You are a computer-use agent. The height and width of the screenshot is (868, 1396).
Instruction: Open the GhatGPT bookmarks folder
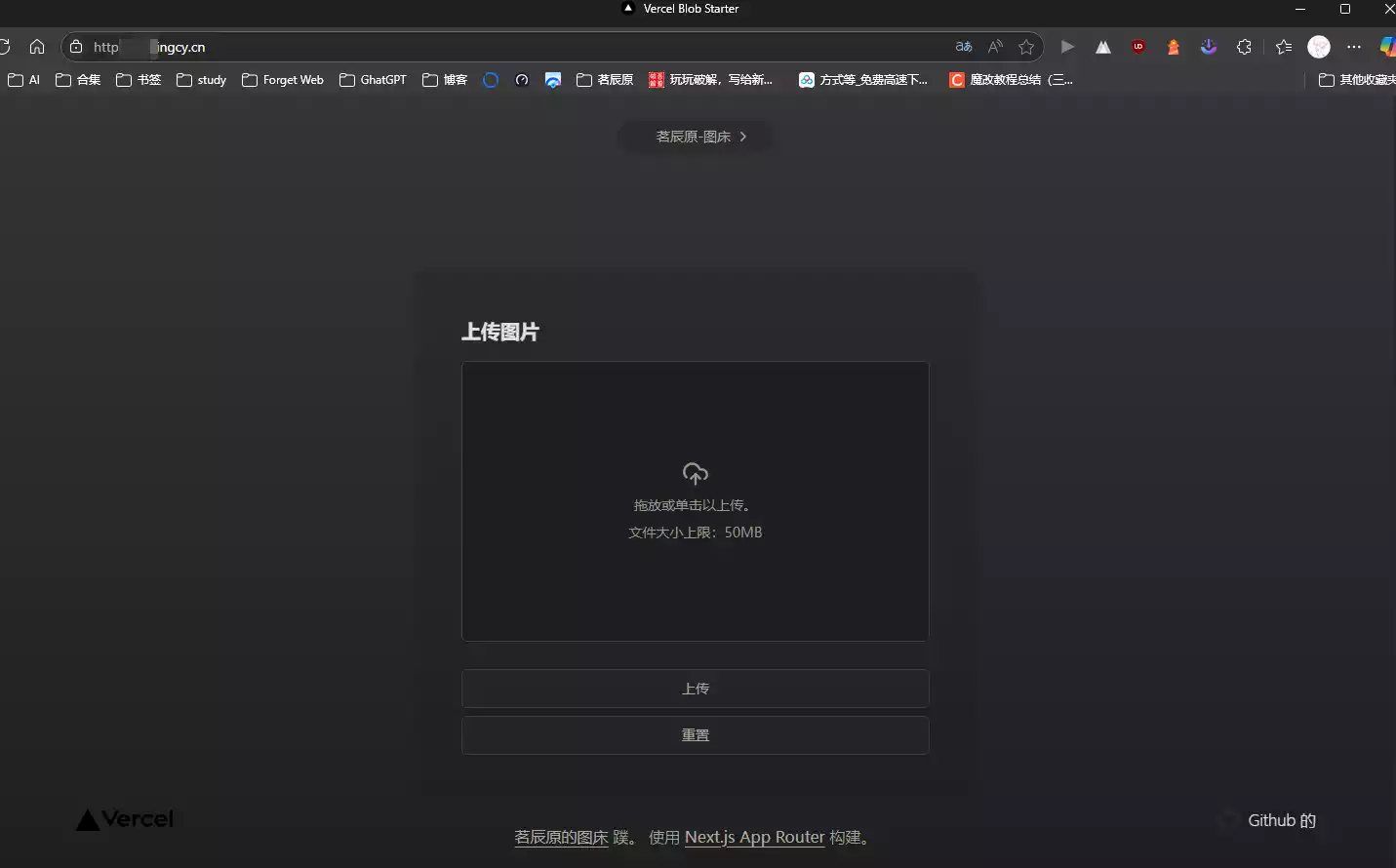click(373, 80)
